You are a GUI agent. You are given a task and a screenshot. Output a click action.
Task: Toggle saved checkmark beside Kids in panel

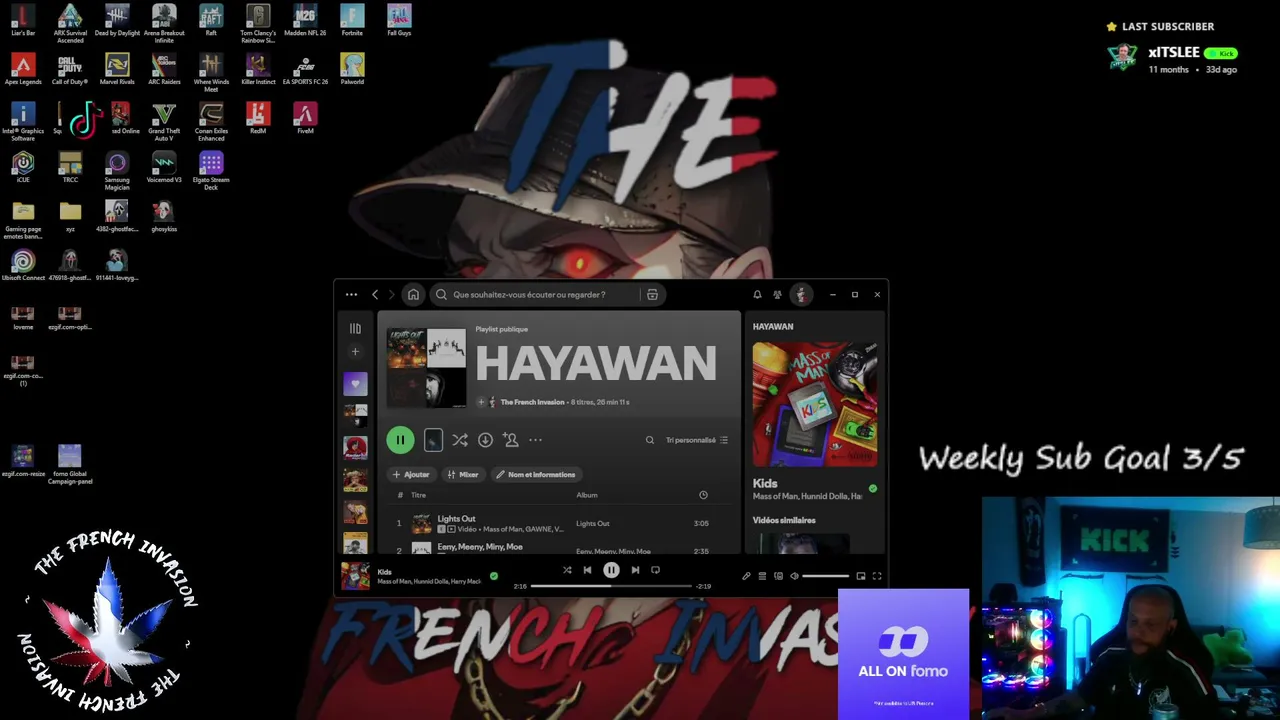click(873, 489)
